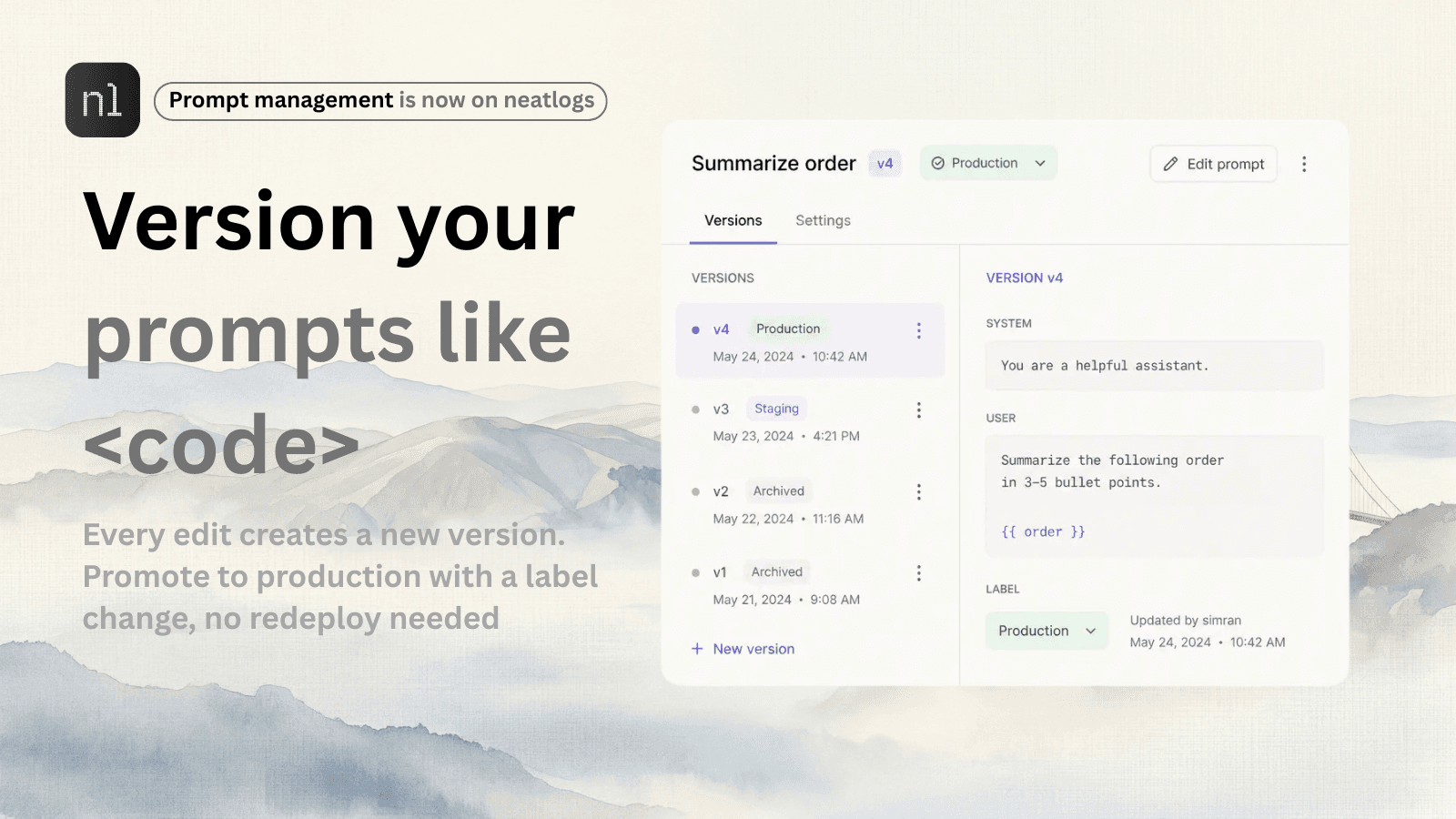Expand the Production dropdown in the header

coord(988,163)
